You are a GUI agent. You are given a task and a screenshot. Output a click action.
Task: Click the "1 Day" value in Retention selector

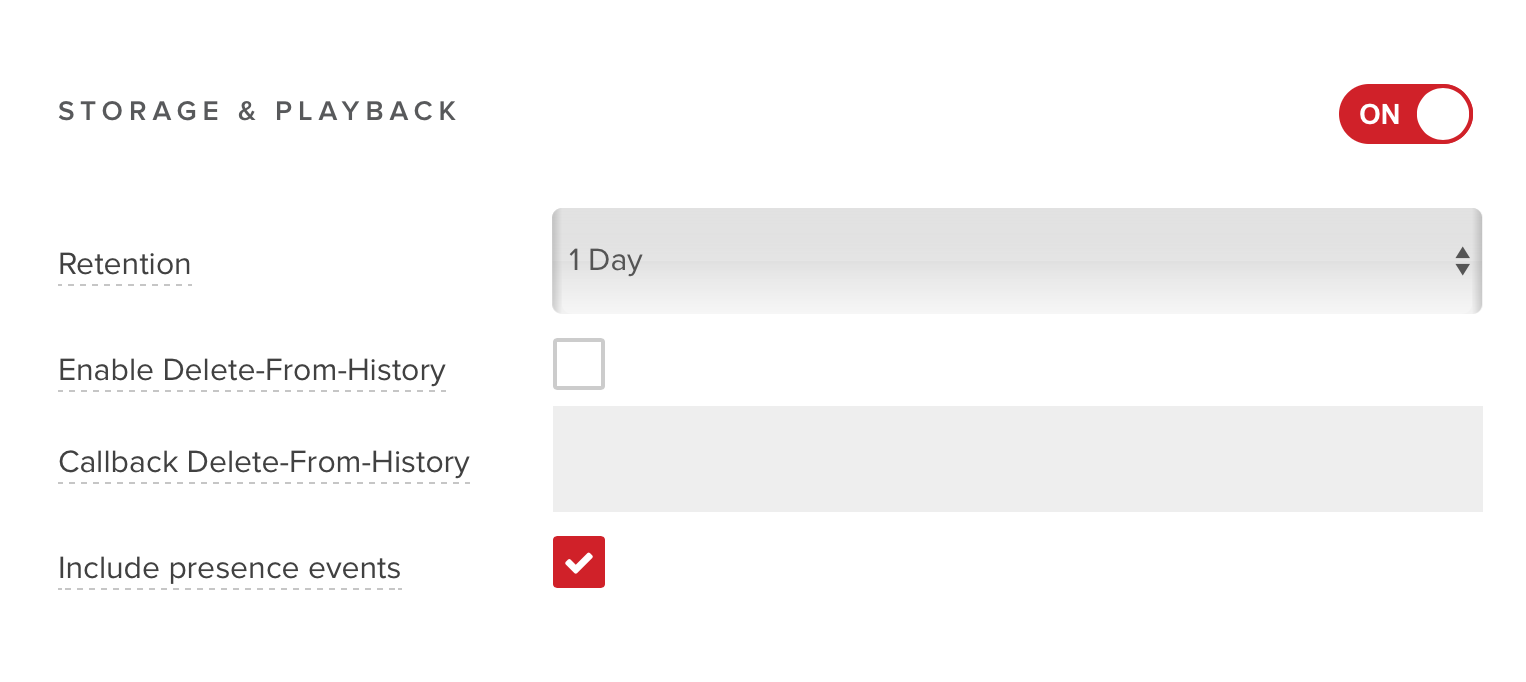[x=606, y=261]
